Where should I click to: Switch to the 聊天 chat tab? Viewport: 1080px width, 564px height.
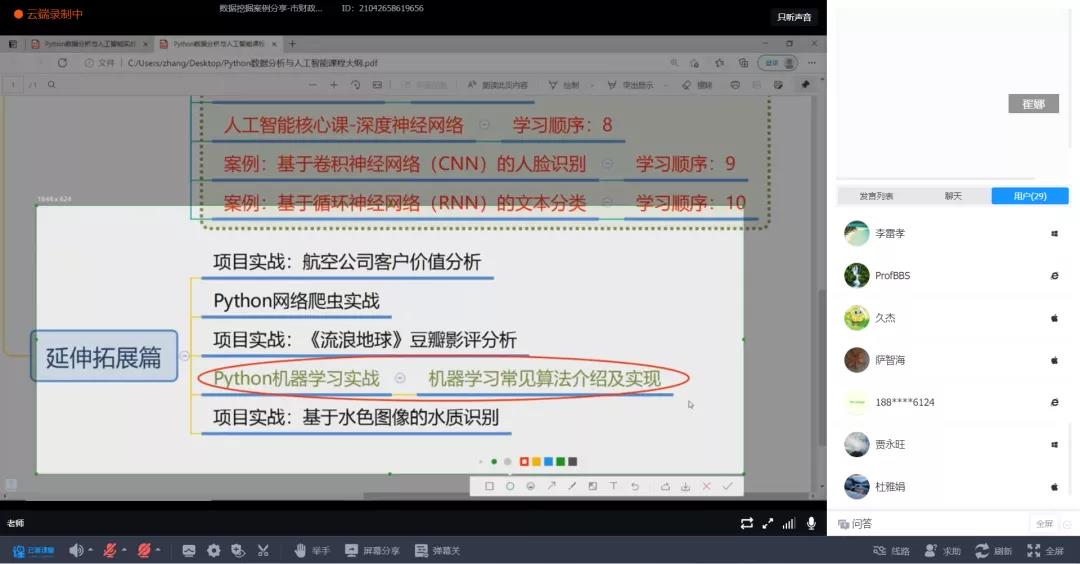(x=953, y=196)
